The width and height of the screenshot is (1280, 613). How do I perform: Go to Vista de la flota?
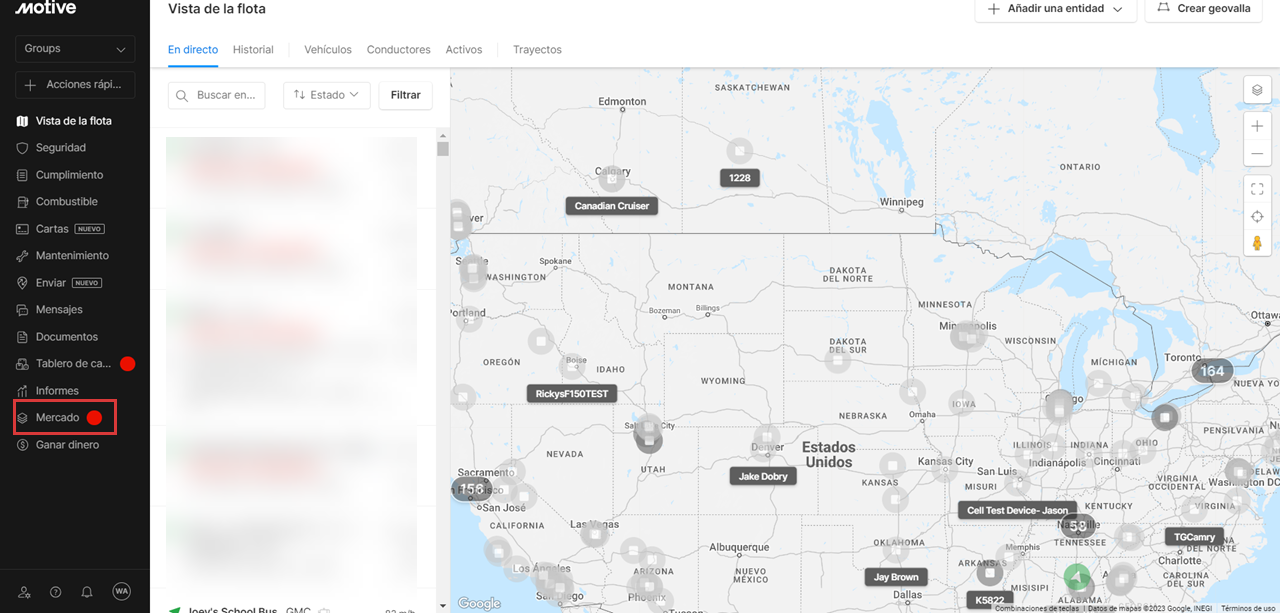(75, 121)
